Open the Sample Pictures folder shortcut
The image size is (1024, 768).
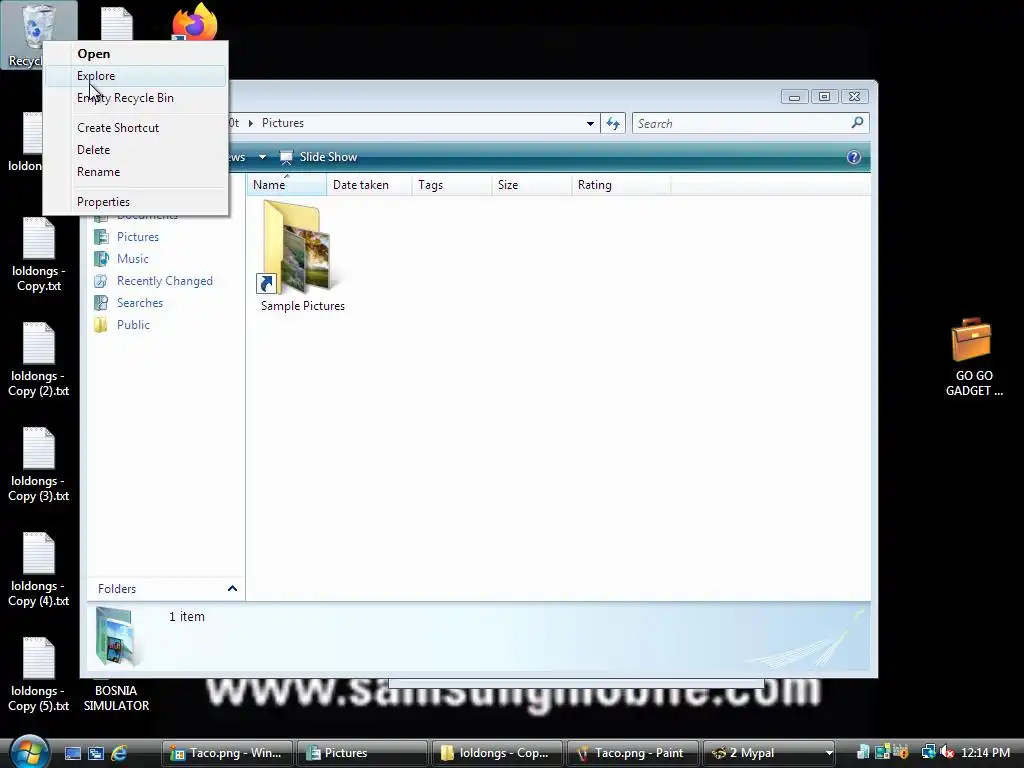coord(302,256)
